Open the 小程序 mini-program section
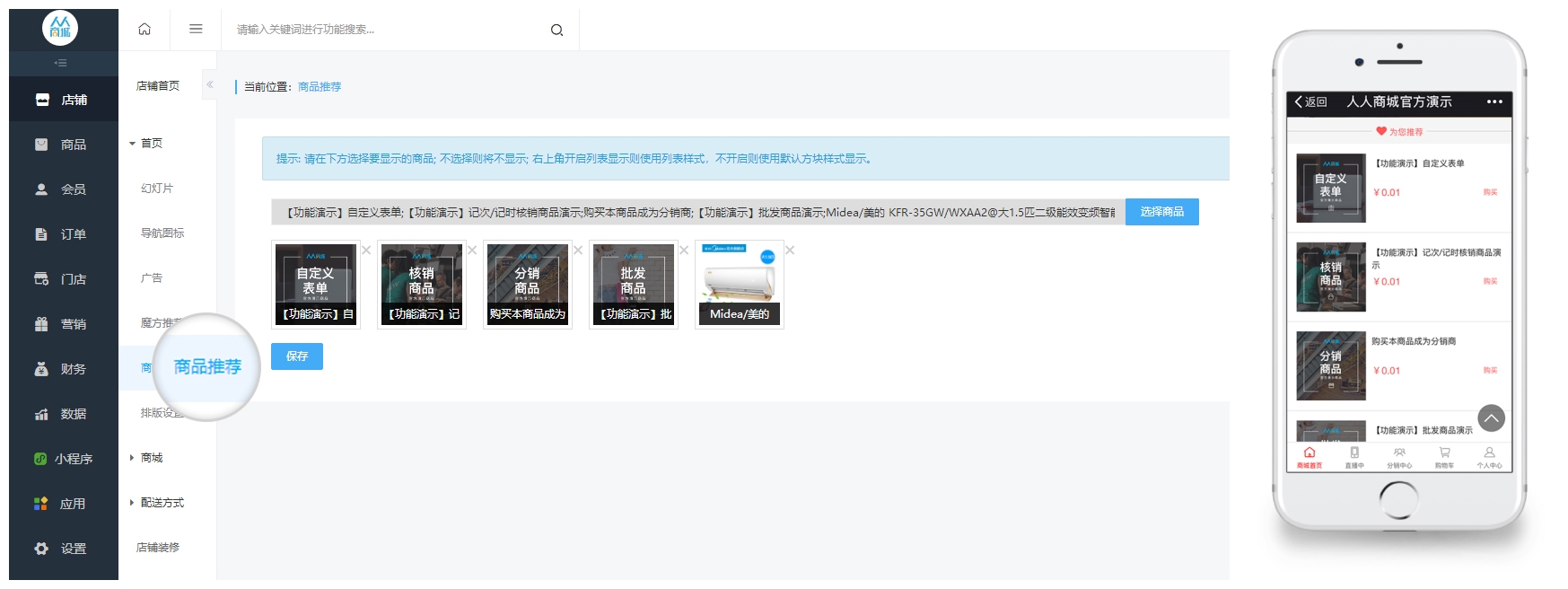Screen dimensions: 1568x589 (63, 459)
